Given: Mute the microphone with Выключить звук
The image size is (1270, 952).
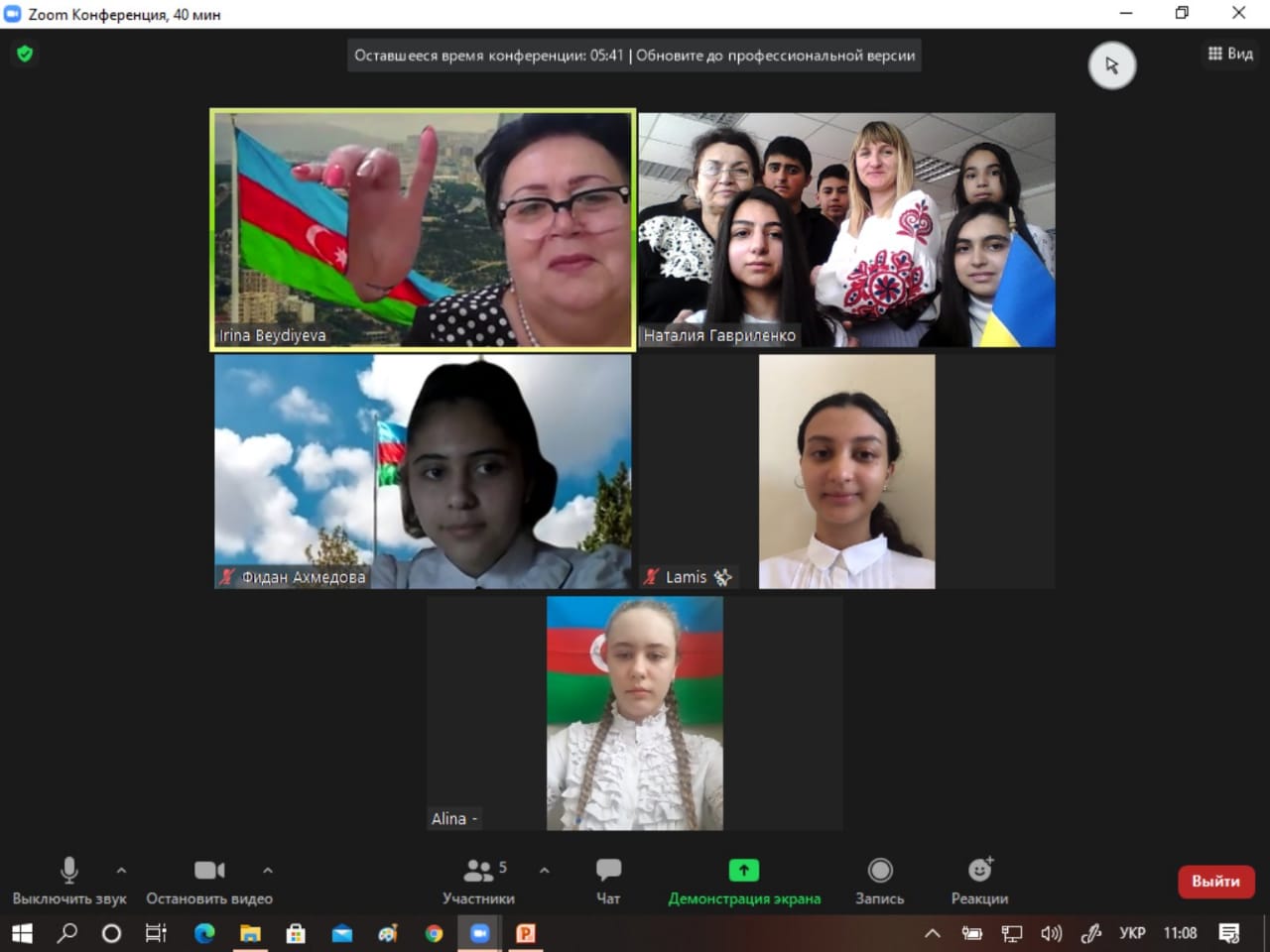Looking at the screenshot, I should (x=69, y=881).
